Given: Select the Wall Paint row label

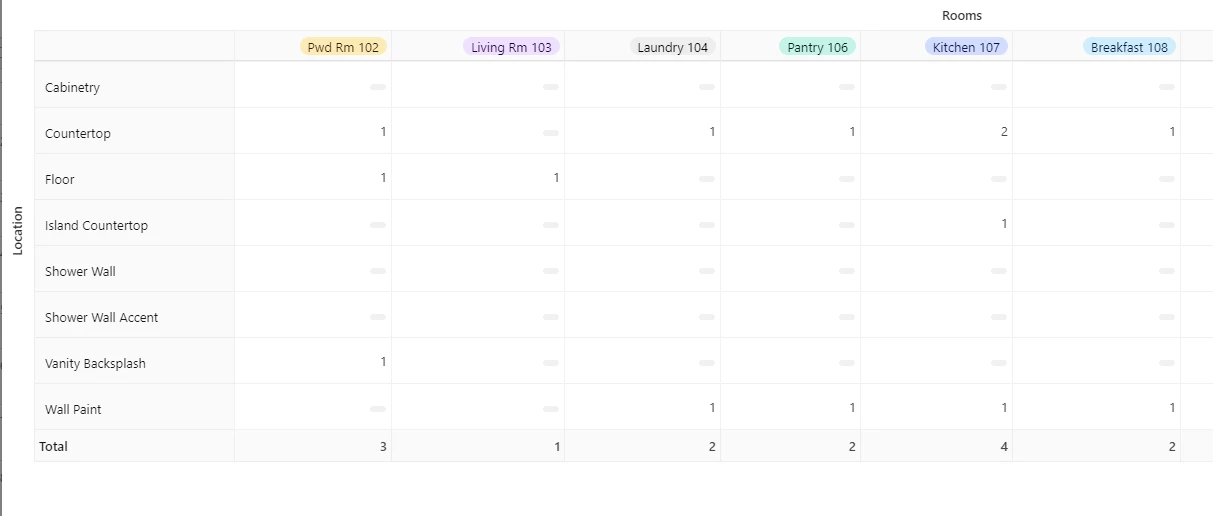Looking at the screenshot, I should 73,409.
